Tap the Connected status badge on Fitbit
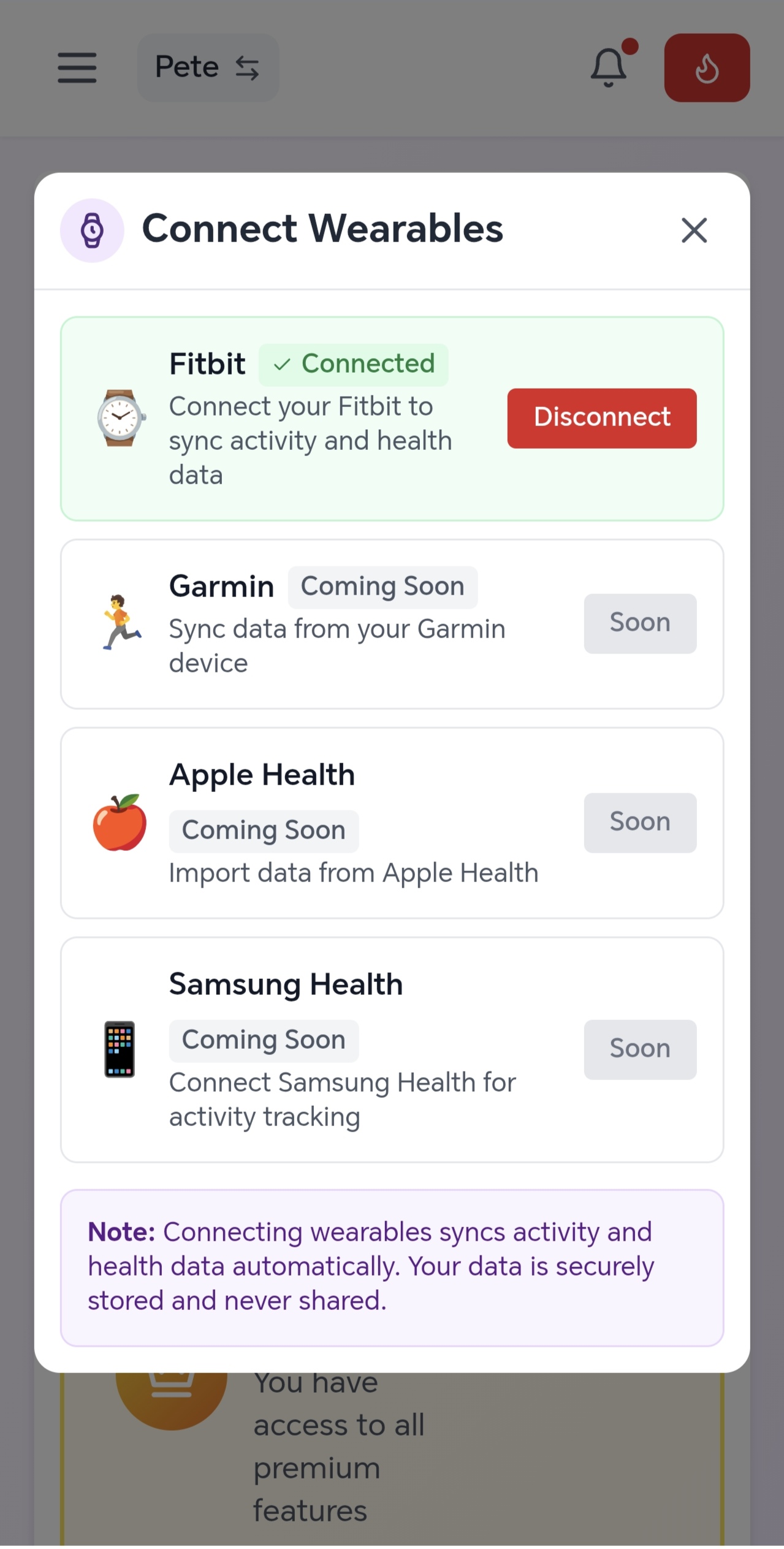784x1549 pixels. pos(354,363)
